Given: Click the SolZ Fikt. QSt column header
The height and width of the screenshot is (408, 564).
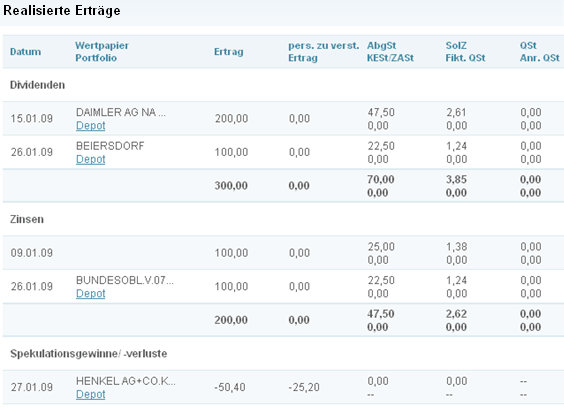Looking at the screenshot, I should click(465, 52).
